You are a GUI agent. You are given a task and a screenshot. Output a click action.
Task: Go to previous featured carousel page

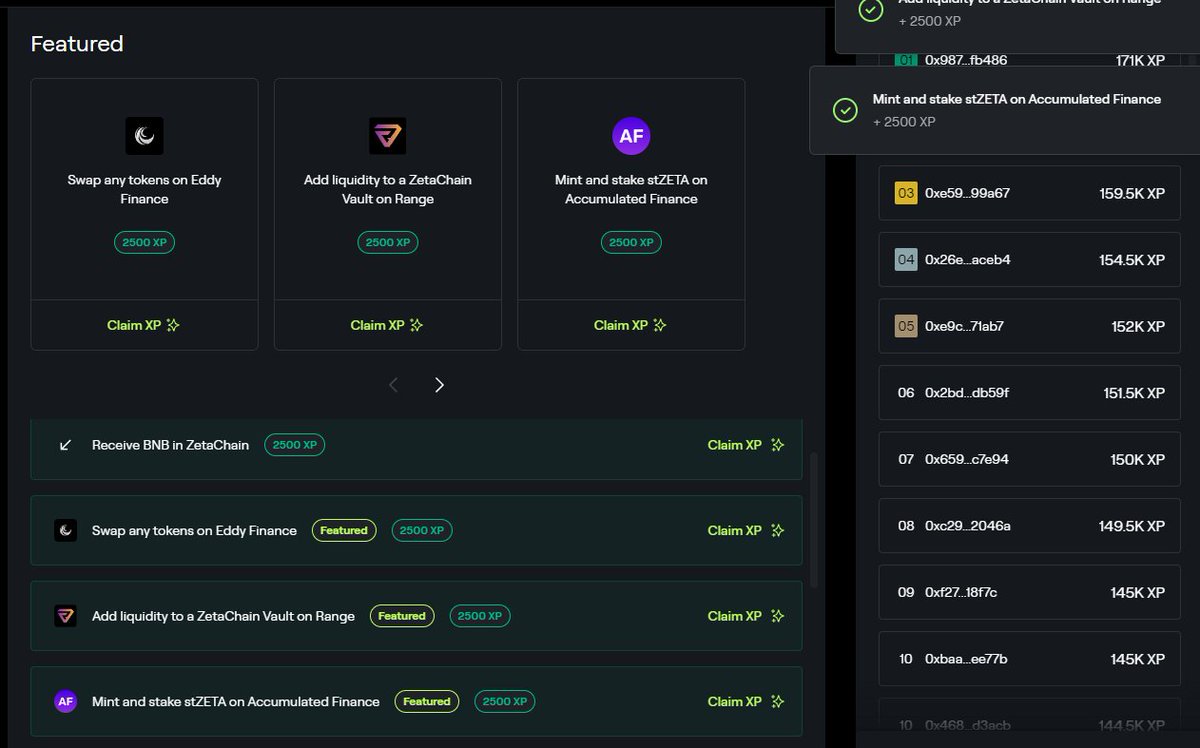click(x=393, y=385)
